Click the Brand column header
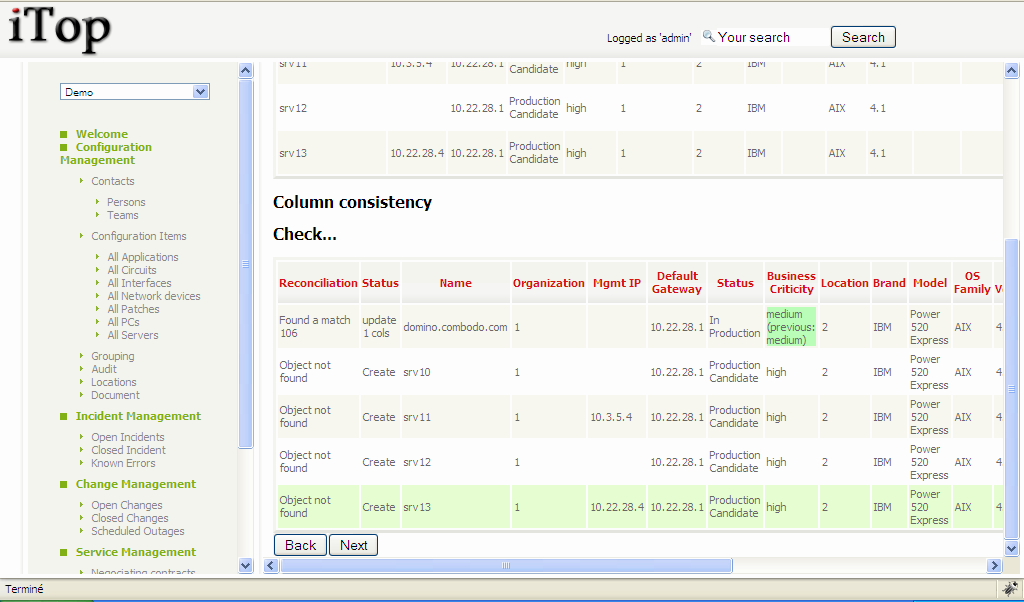This screenshot has height=602, width=1024. click(x=889, y=283)
